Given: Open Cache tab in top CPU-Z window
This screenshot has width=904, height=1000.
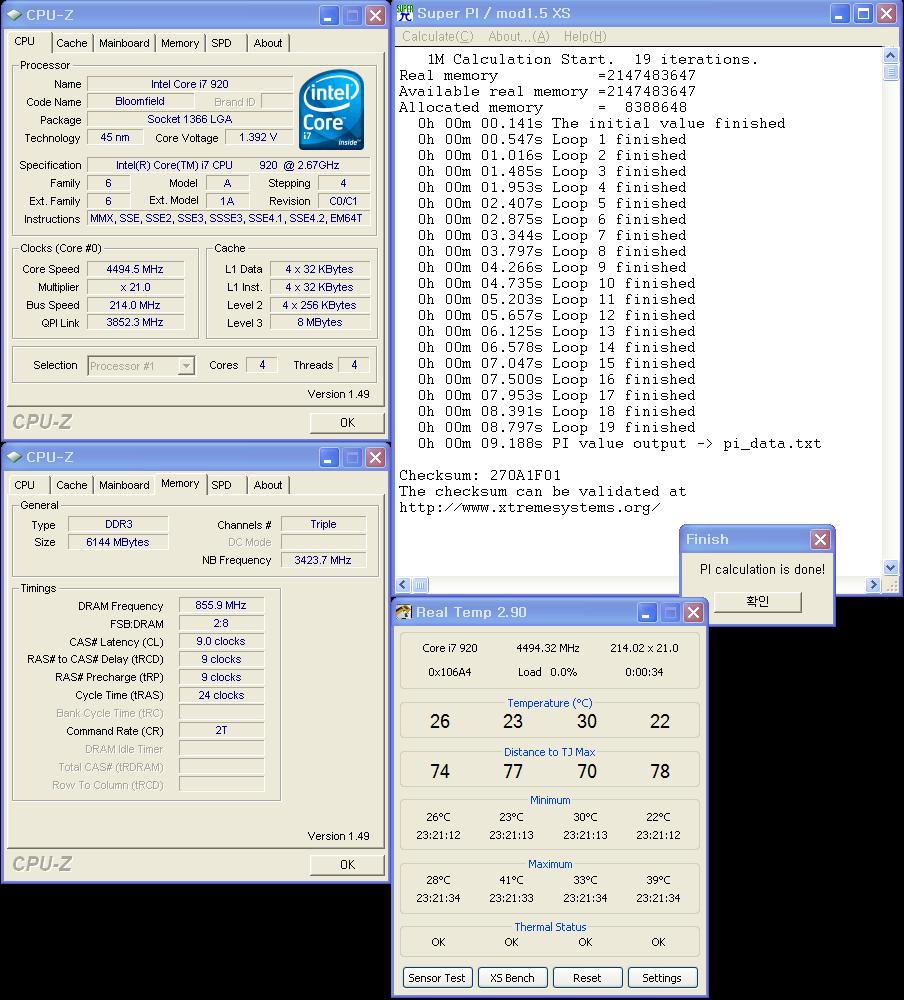Looking at the screenshot, I should click(71, 43).
